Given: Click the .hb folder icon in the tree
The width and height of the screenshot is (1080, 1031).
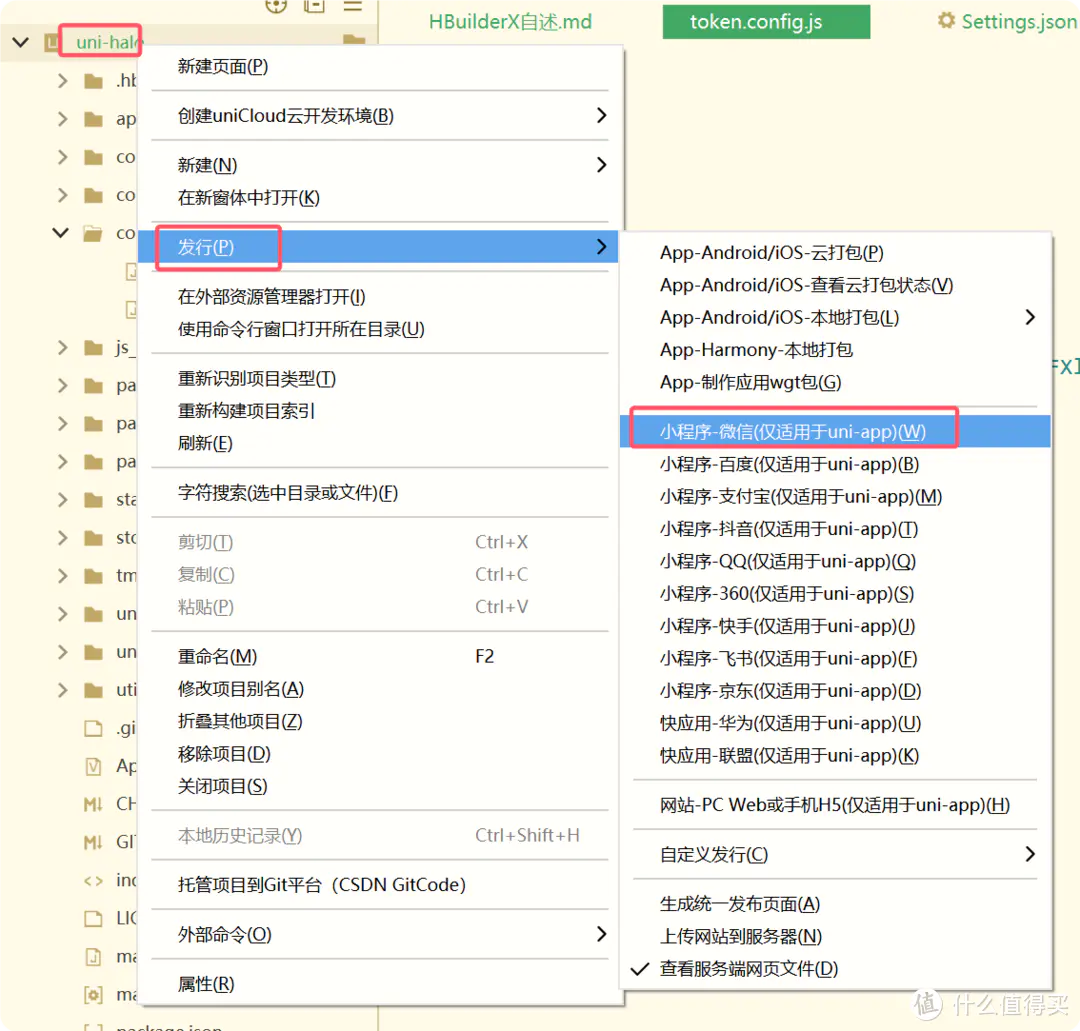Looking at the screenshot, I should click(x=94, y=81).
